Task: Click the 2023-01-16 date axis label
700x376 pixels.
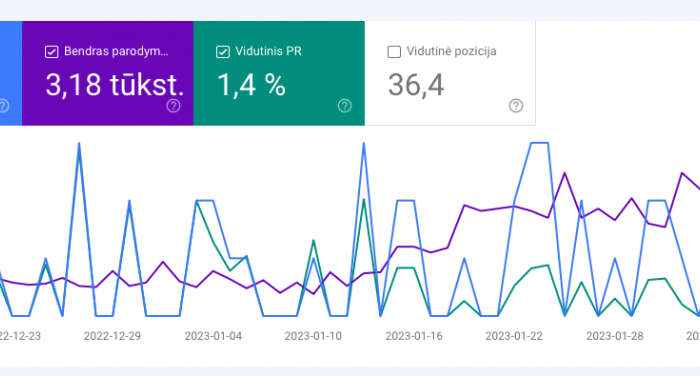Action: coord(414,336)
